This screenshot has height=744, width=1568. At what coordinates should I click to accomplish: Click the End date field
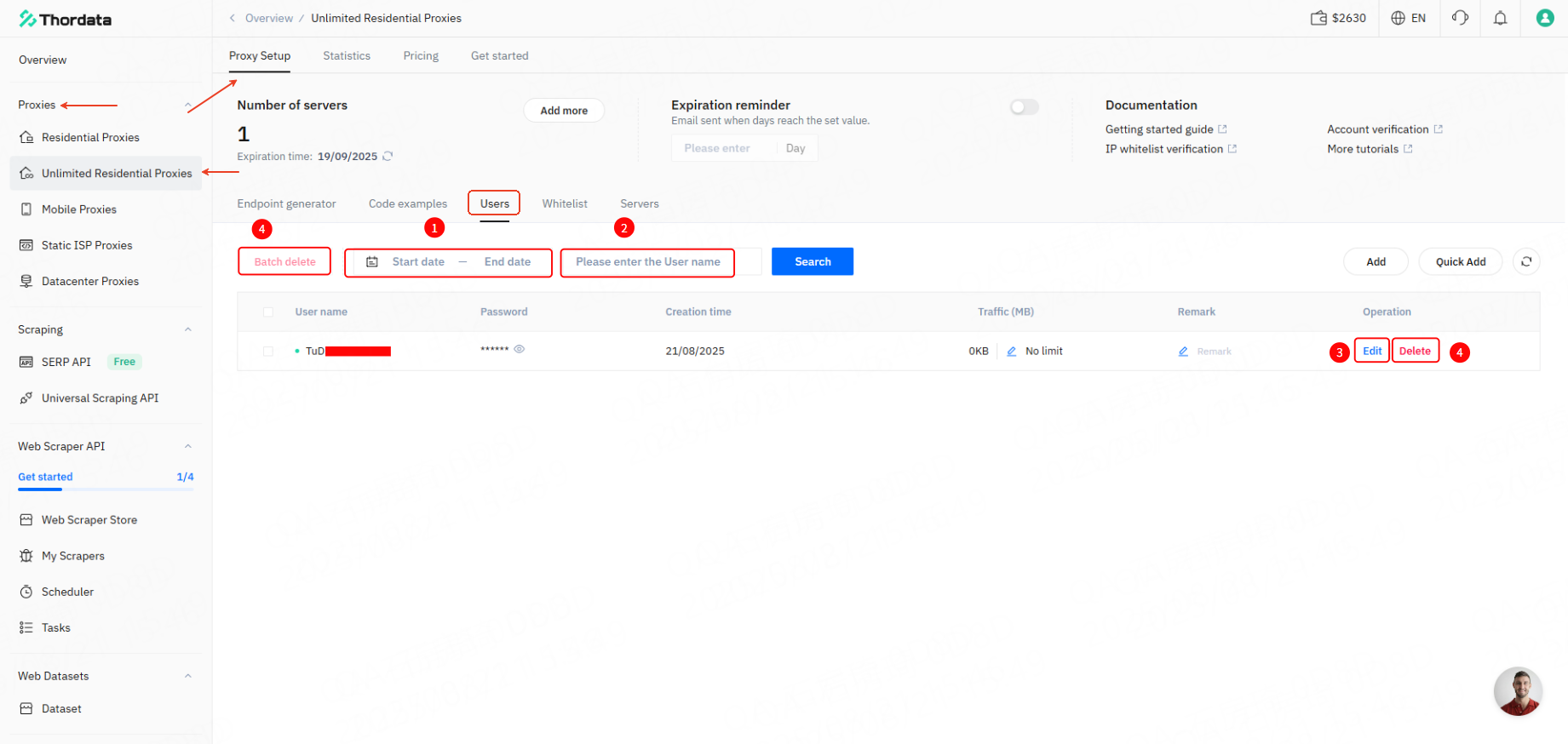point(508,262)
